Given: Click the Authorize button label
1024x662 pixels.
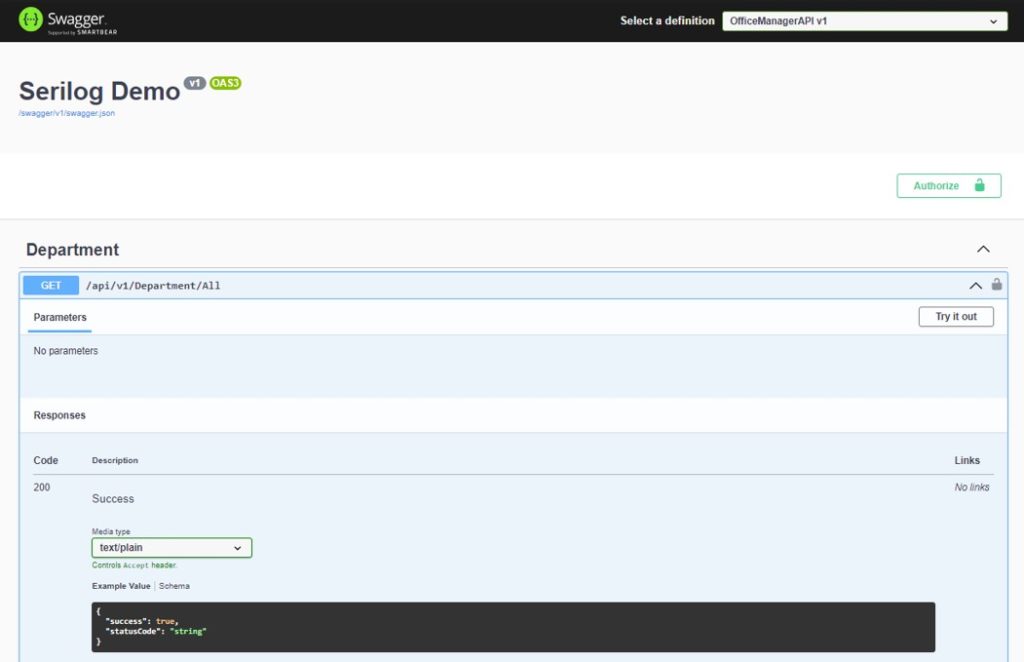Looking at the screenshot, I should (936, 186).
